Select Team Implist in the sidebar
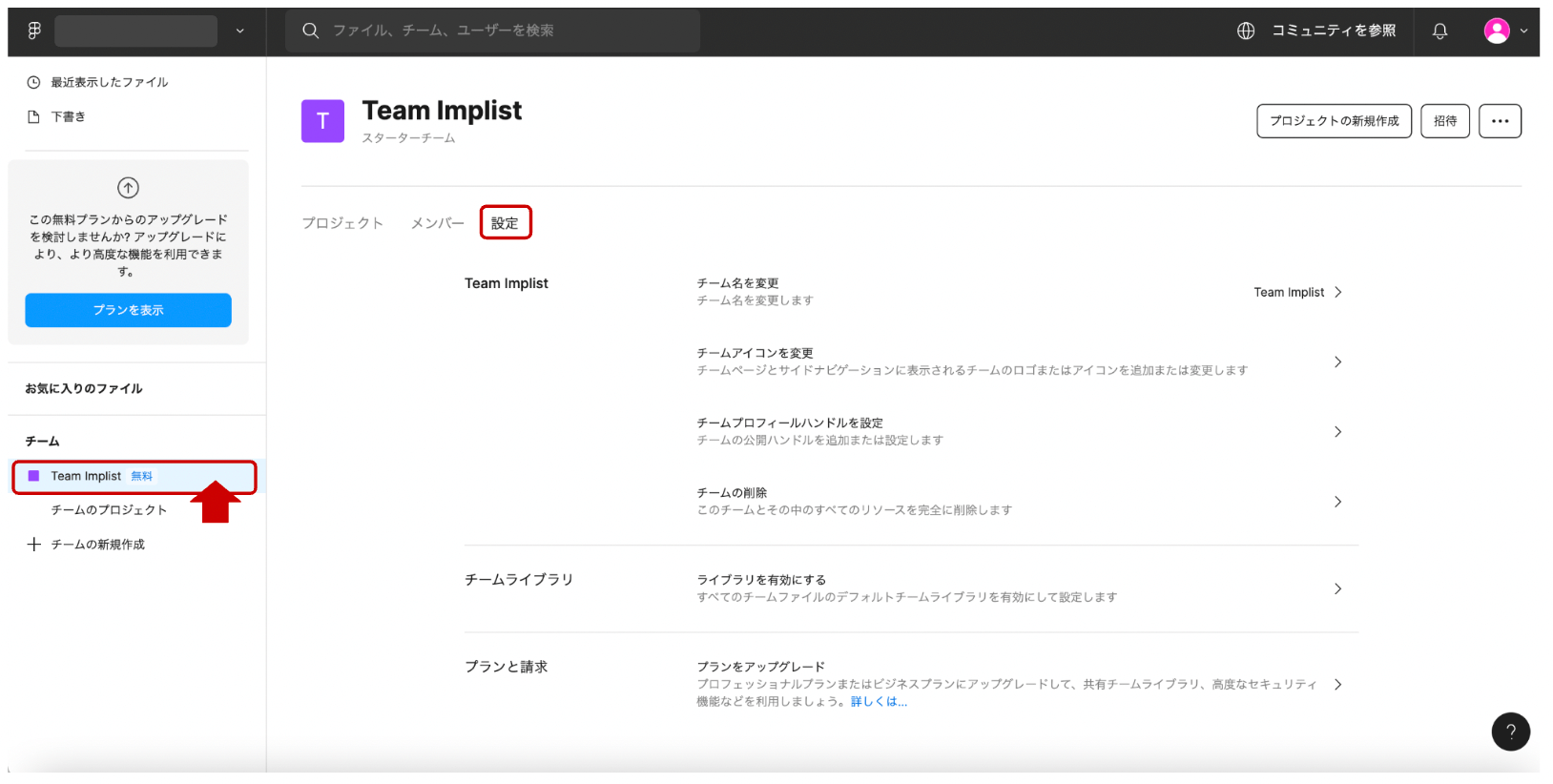 tap(134, 476)
